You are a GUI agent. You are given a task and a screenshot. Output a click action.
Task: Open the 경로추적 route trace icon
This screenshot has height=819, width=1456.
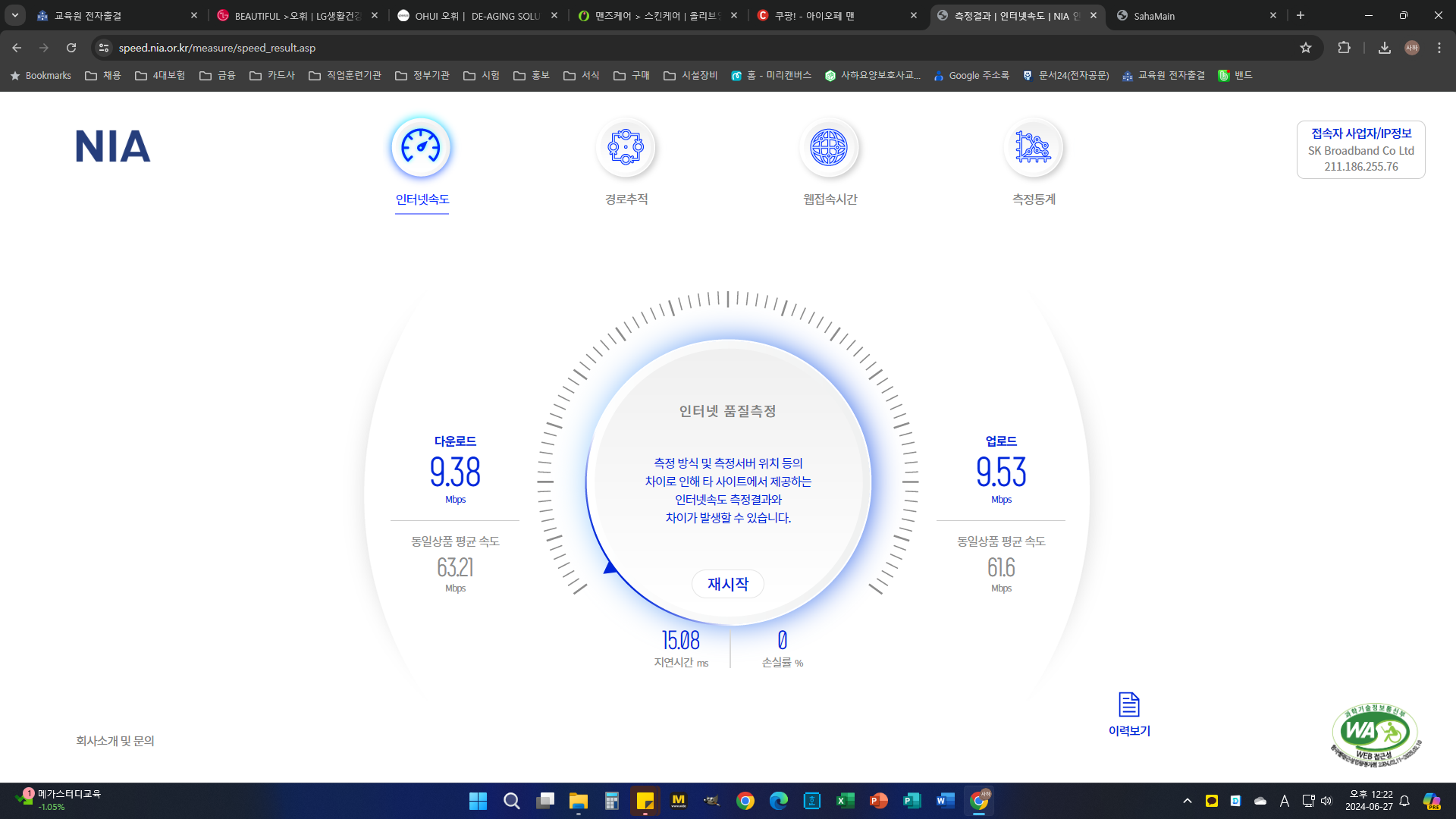[x=626, y=146]
